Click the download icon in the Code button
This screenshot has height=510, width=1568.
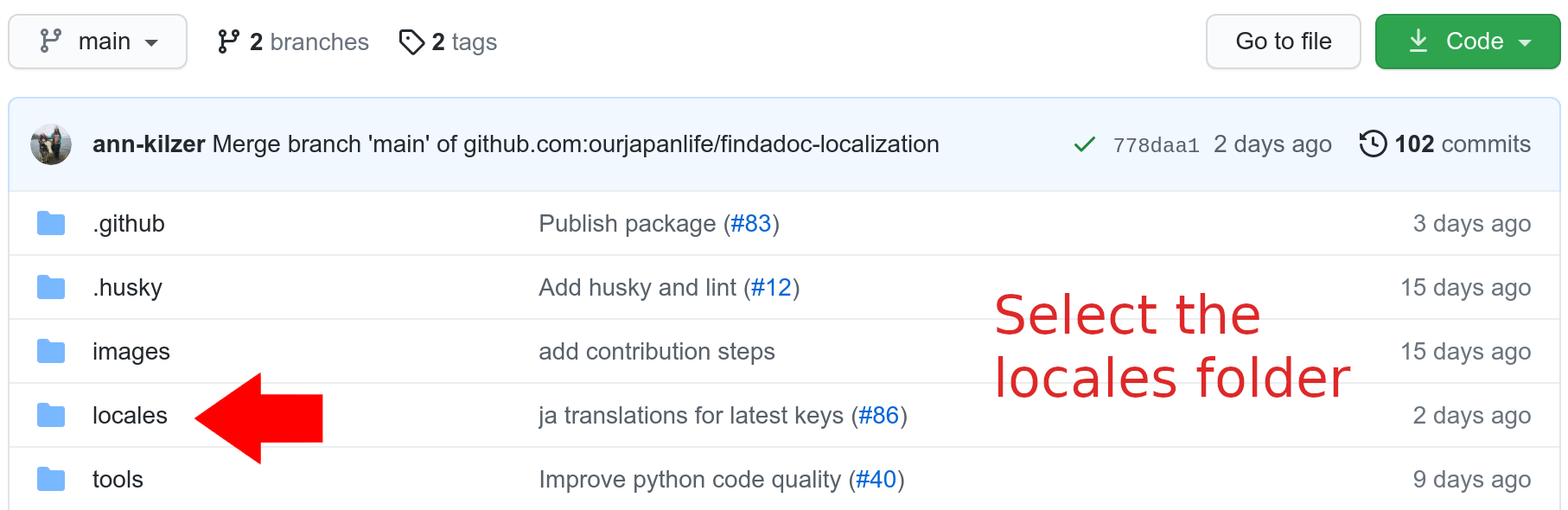(1418, 41)
